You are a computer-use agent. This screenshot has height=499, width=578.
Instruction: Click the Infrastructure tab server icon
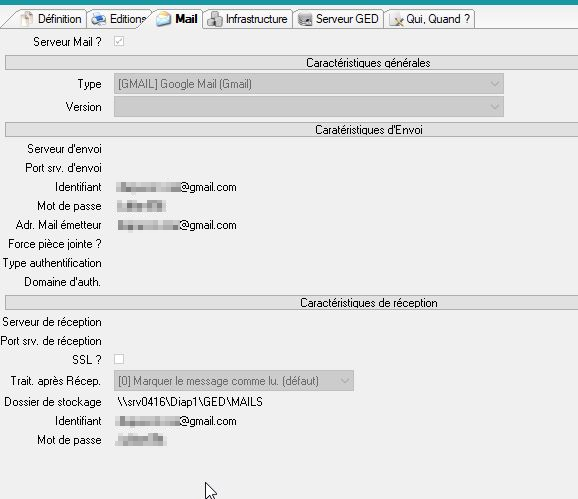click(x=215, y=19)
